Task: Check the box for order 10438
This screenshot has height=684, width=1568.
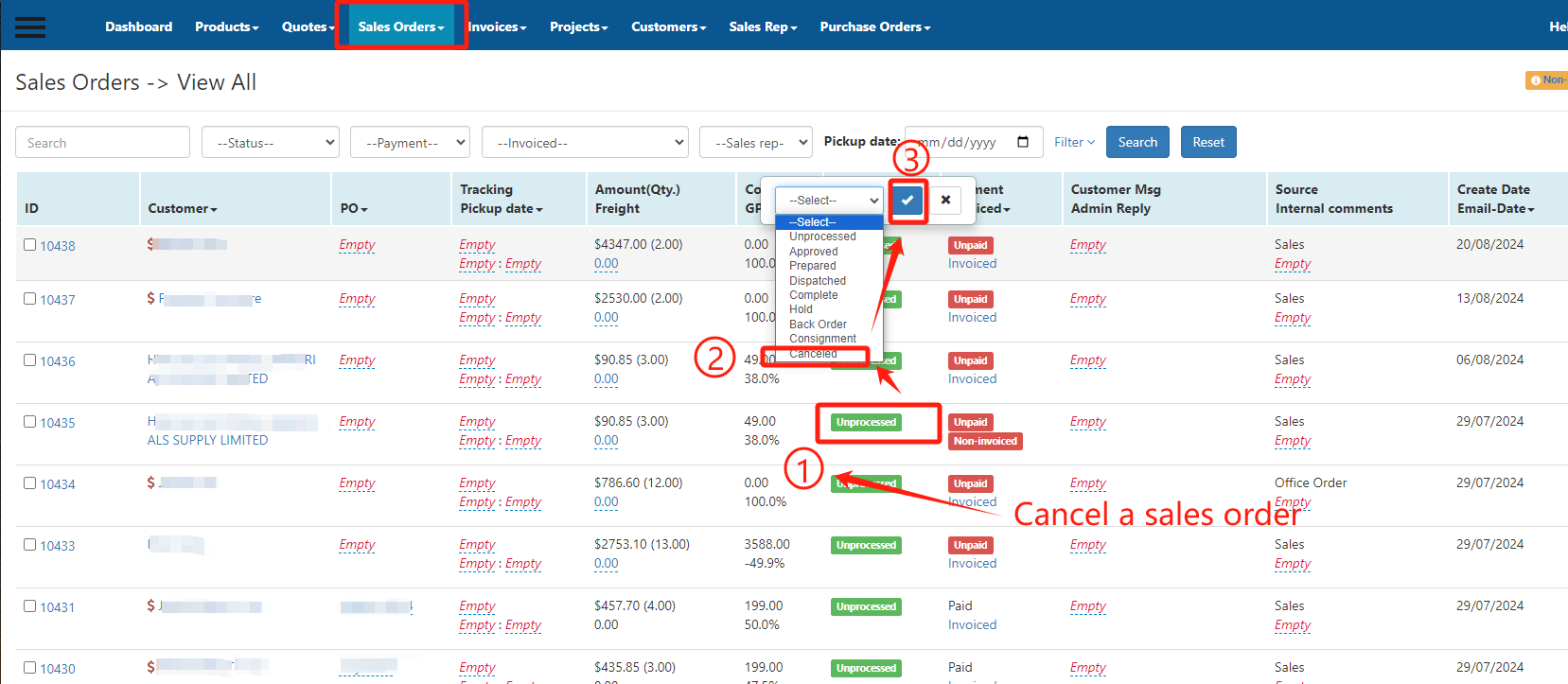Action: 30,245
